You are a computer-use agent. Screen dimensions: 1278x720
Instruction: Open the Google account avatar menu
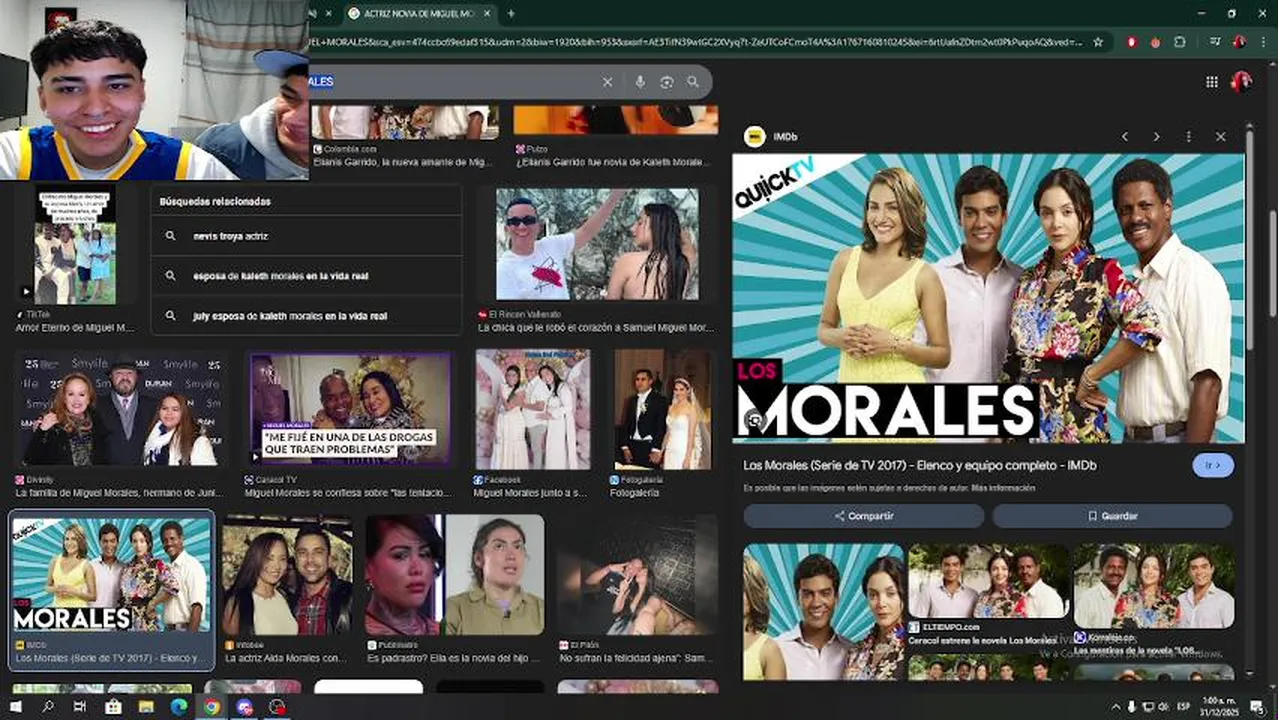(1241, 82)
